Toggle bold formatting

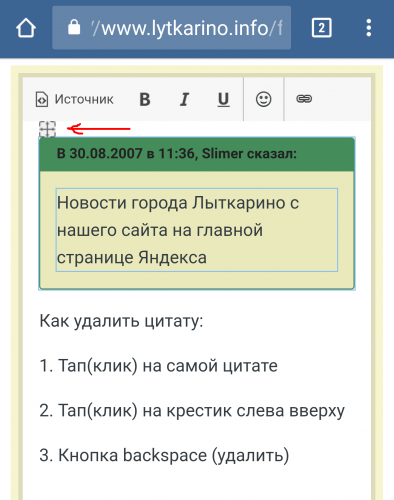(x=145, y=99)
